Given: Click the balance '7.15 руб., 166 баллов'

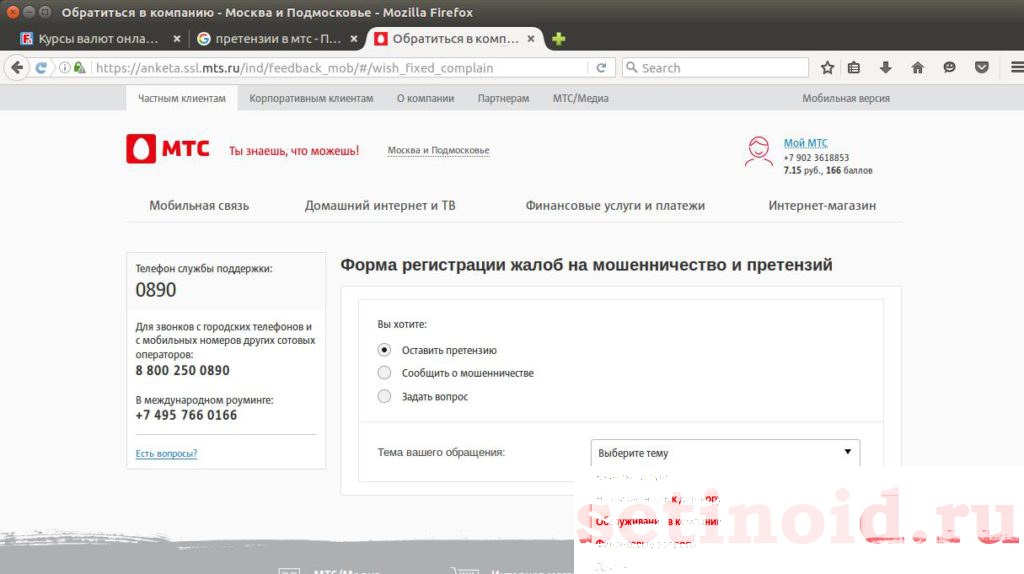Looking at the screenshot, I should [828, 170].
